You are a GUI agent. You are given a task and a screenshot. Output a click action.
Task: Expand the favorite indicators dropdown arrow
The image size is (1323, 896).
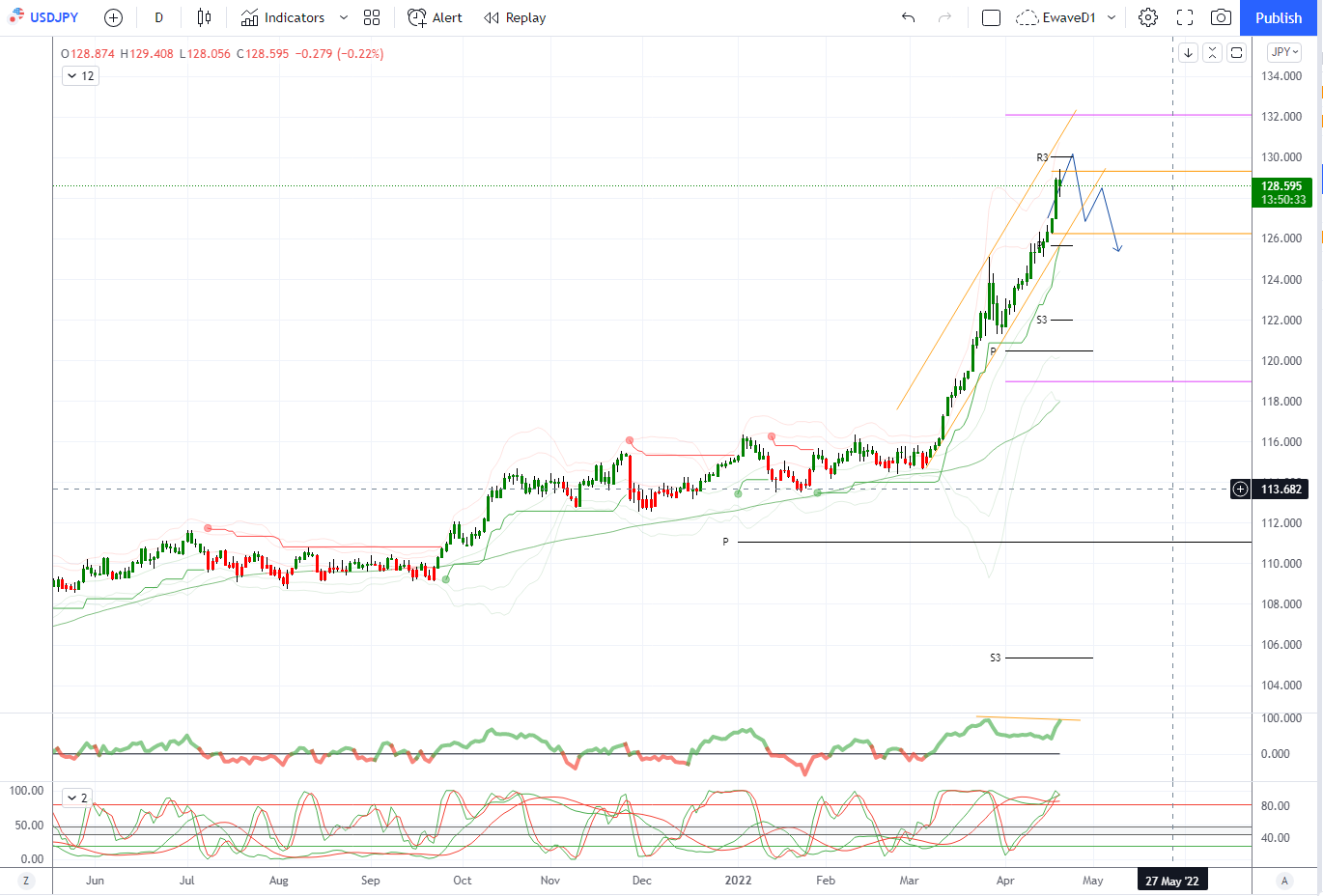[343, 17]
